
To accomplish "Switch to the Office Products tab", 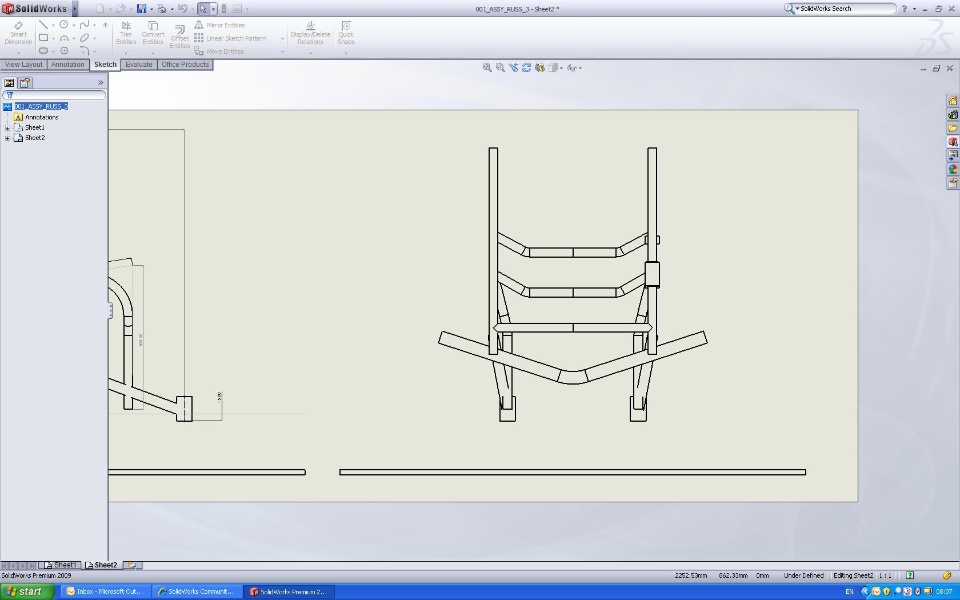I will (x=185, y=64).
